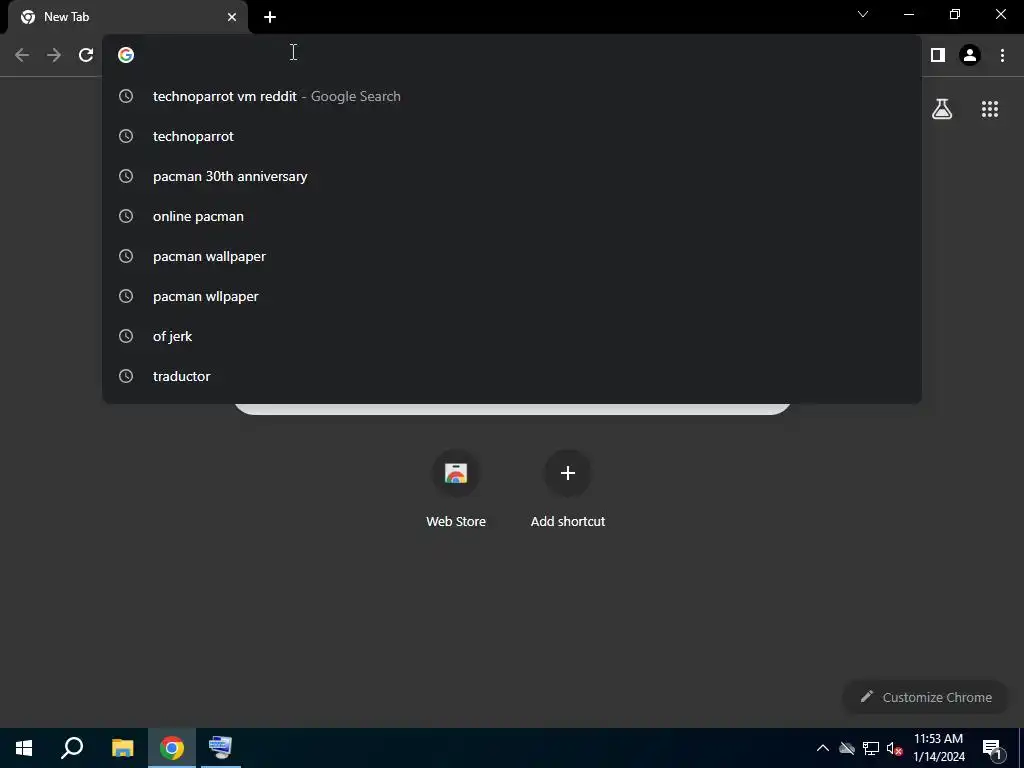Choose suggestion pacman 30th anniversary
Screen dimensions: 1024x768
point(512,176)
